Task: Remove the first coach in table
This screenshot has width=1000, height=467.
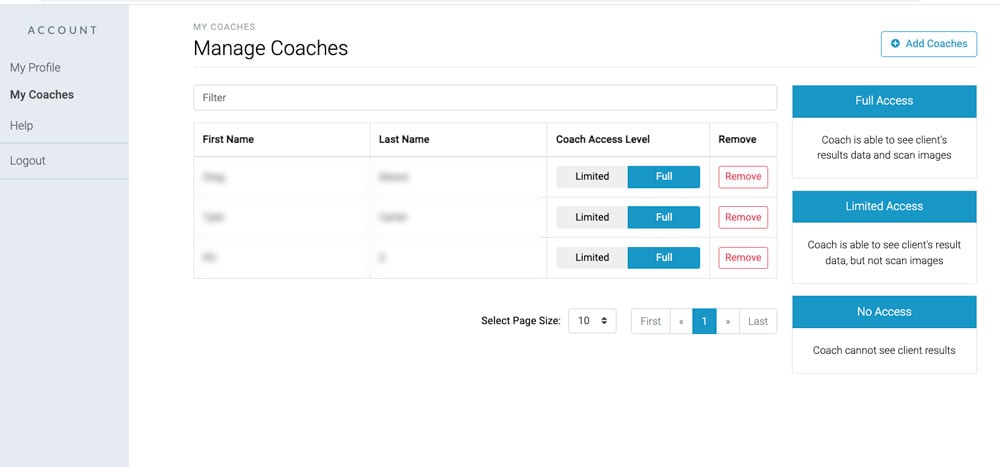Action: tap(743, 177)
